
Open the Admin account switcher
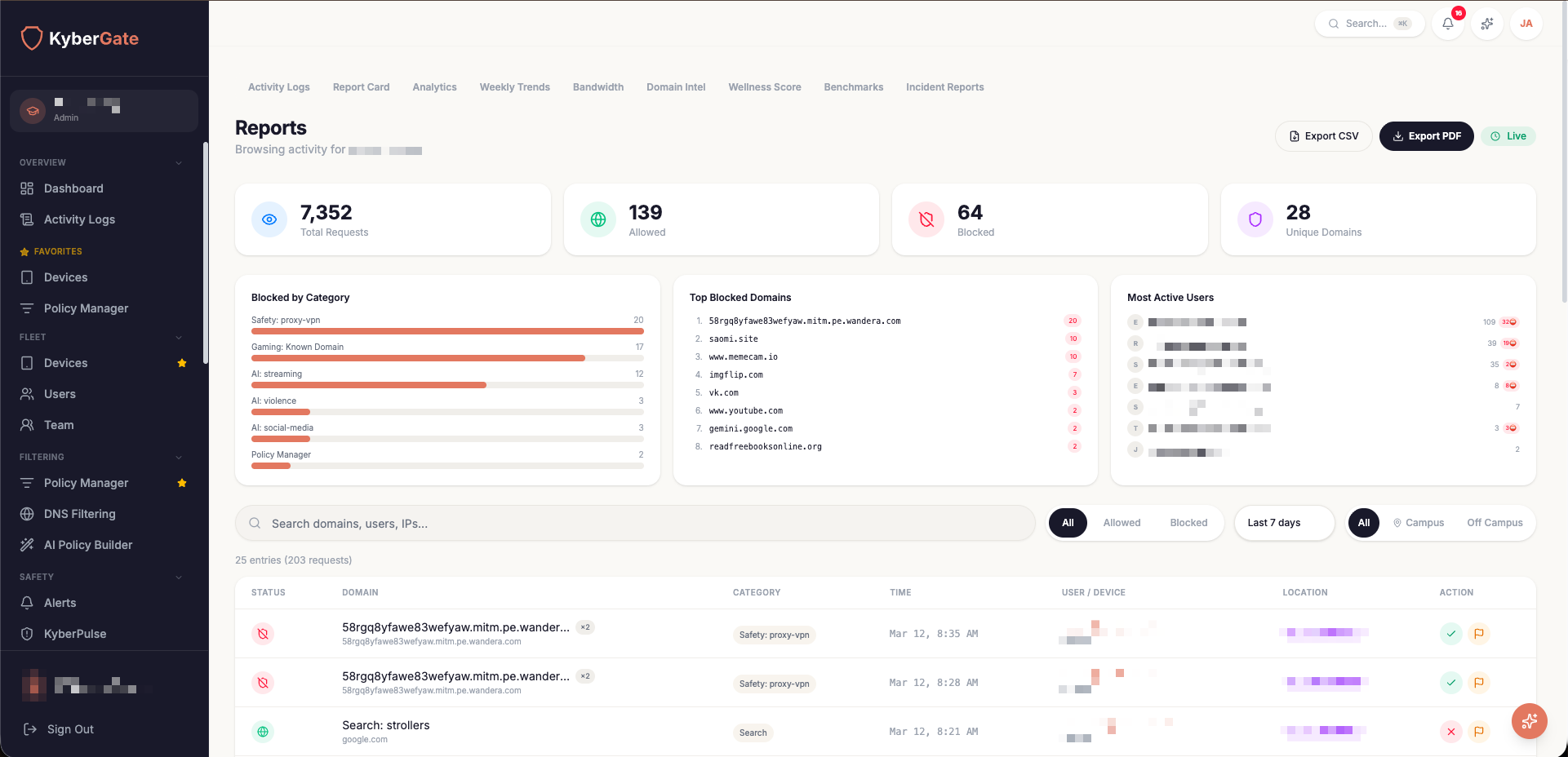coord(104,111)
